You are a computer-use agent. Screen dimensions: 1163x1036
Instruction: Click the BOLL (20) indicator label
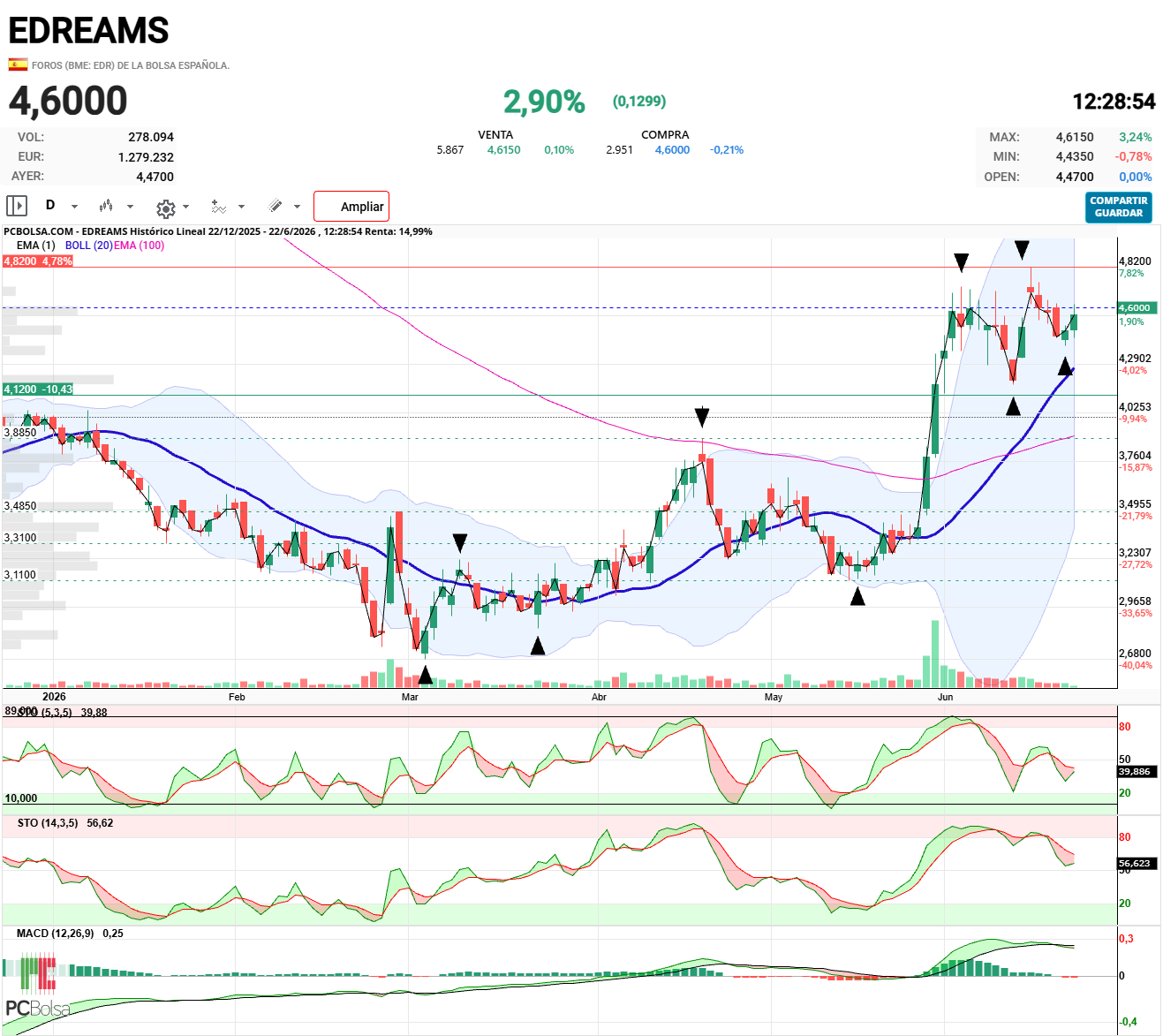click(88, 246)
